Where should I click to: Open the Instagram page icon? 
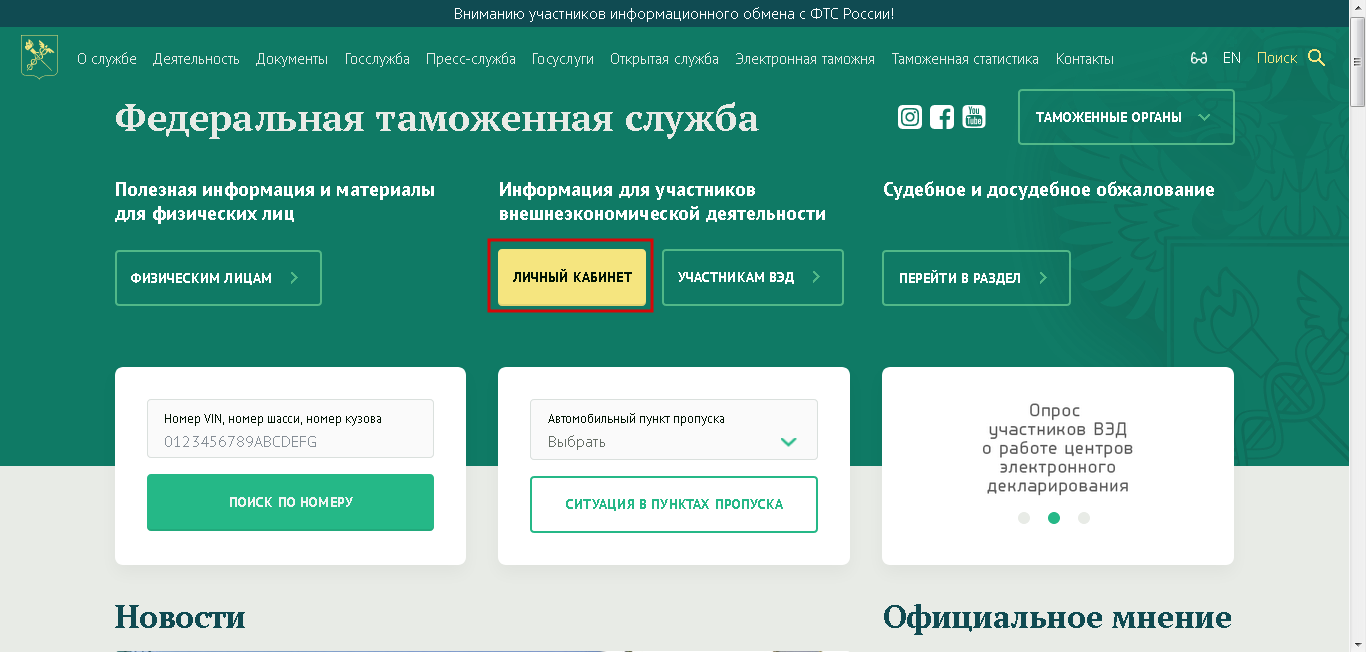point(910,117)
